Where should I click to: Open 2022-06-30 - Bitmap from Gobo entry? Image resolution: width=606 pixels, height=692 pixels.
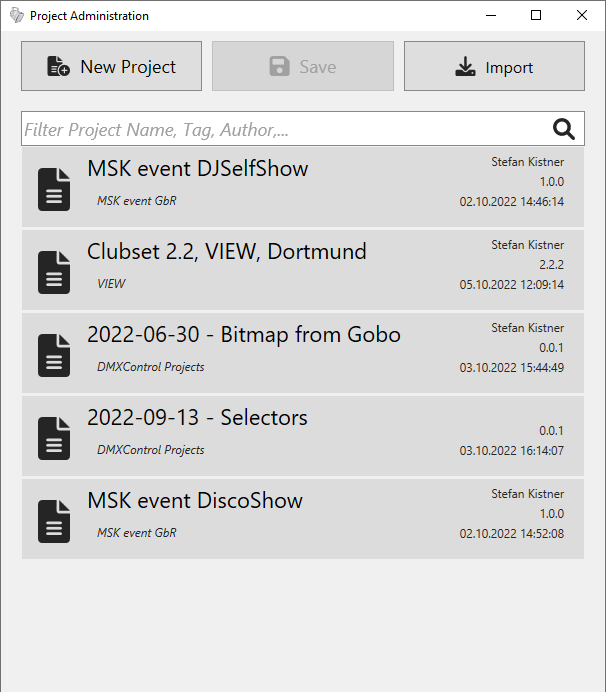click(x=243, y=335)
